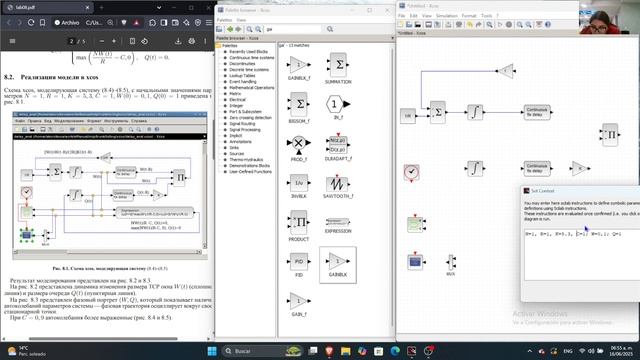Click the Xcos help icon in toolbar
Image resolution: width=640 pixels, height=360 pixels.
(x=548, y=24)
